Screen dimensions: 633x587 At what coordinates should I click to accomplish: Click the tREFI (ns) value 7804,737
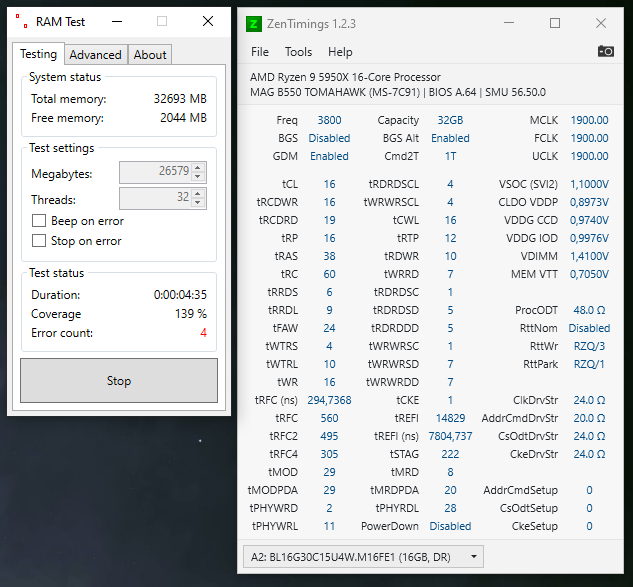[x=450, y=436]
